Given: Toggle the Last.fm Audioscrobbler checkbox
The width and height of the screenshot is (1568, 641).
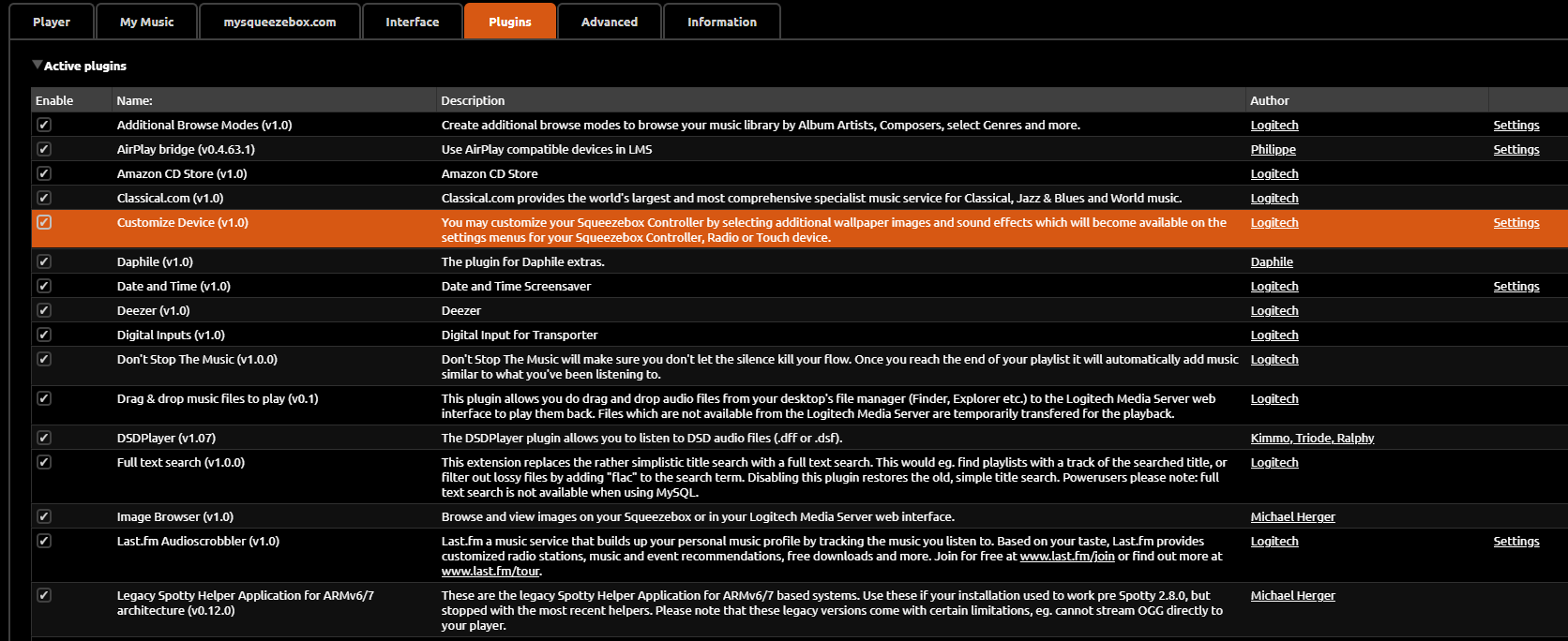Looking at the screenshot, I should (44, 541).
